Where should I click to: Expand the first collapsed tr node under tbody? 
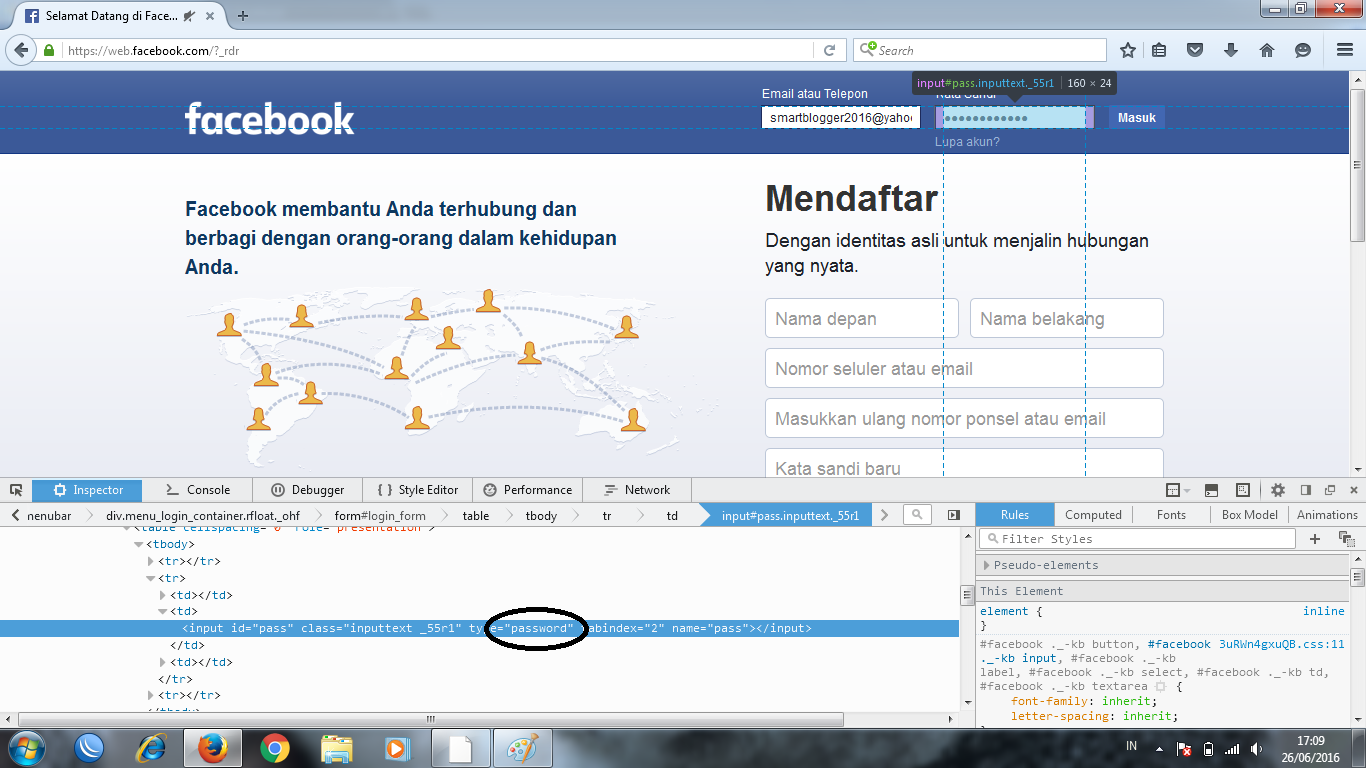pyautogui.click(x=151, y=562)
